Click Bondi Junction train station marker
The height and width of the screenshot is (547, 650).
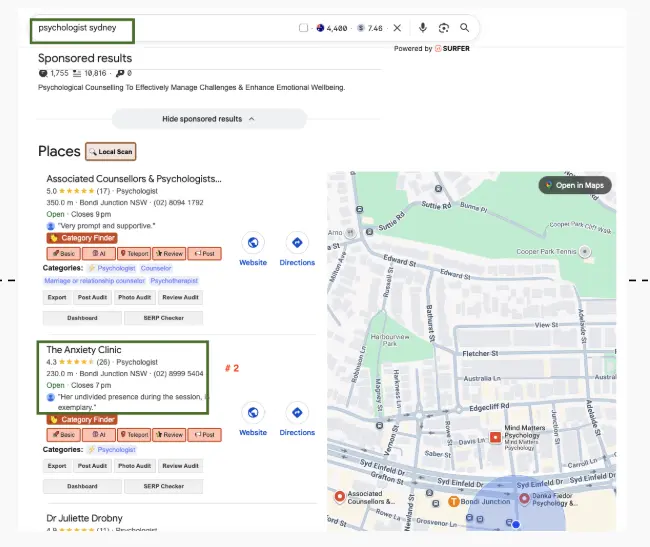pyautogui.click(x=454, y=501)
